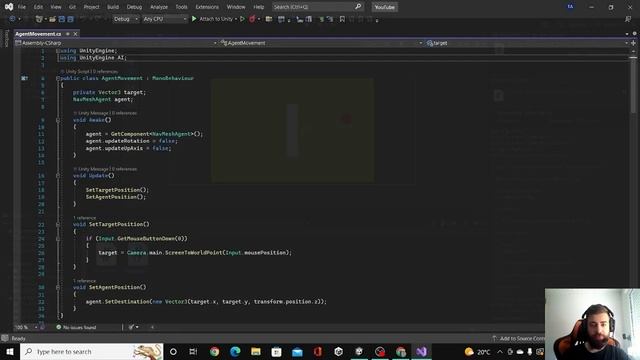Click the toolbar bookmark icon
Screen dimensions: 640x360
[x=342, y=19]
